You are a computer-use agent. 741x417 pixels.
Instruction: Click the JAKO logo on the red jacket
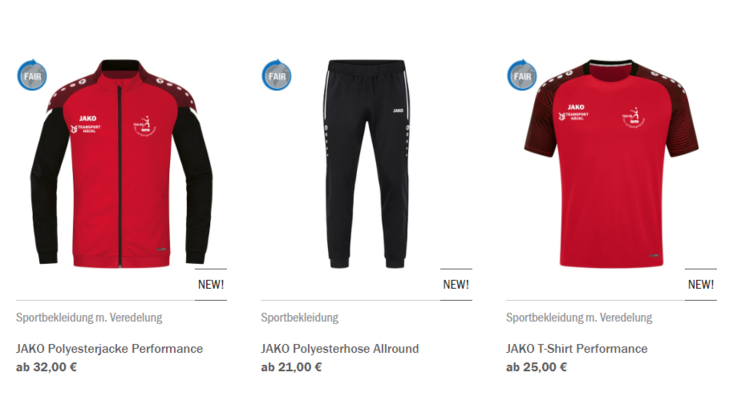(87, 118)
